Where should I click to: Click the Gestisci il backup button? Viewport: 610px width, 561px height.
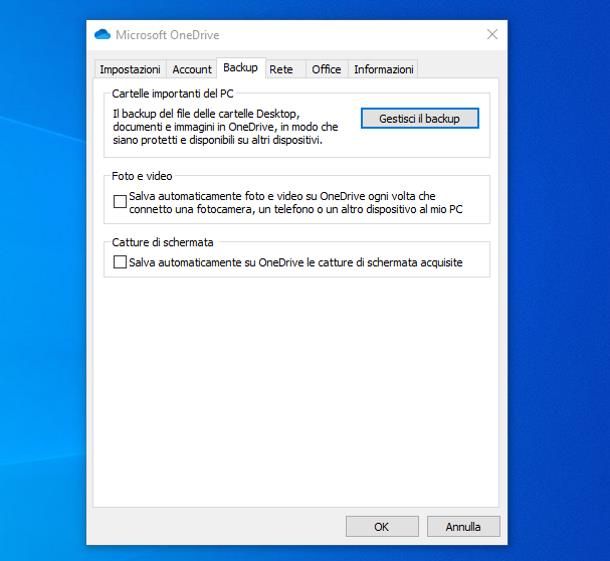click(x=420, y=118)
